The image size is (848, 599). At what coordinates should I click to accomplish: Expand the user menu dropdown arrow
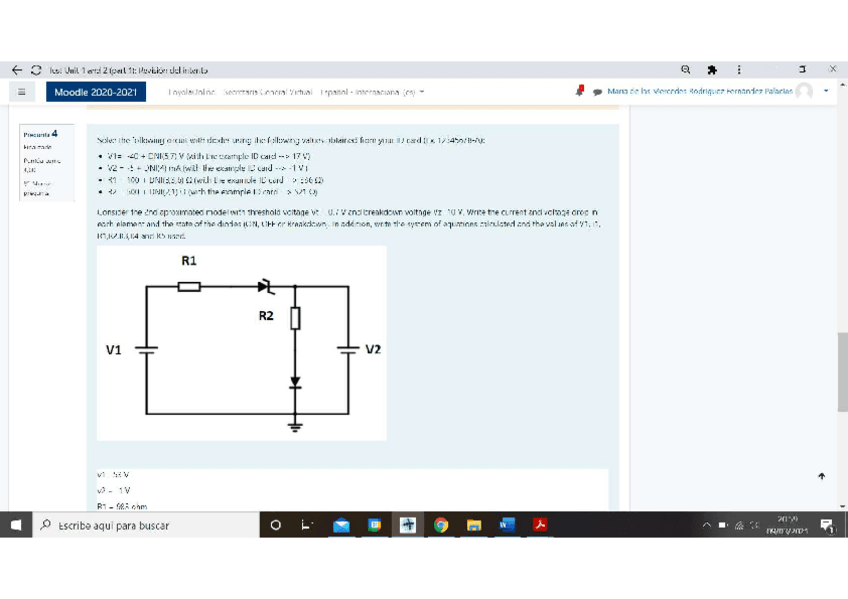coord(826,91)
